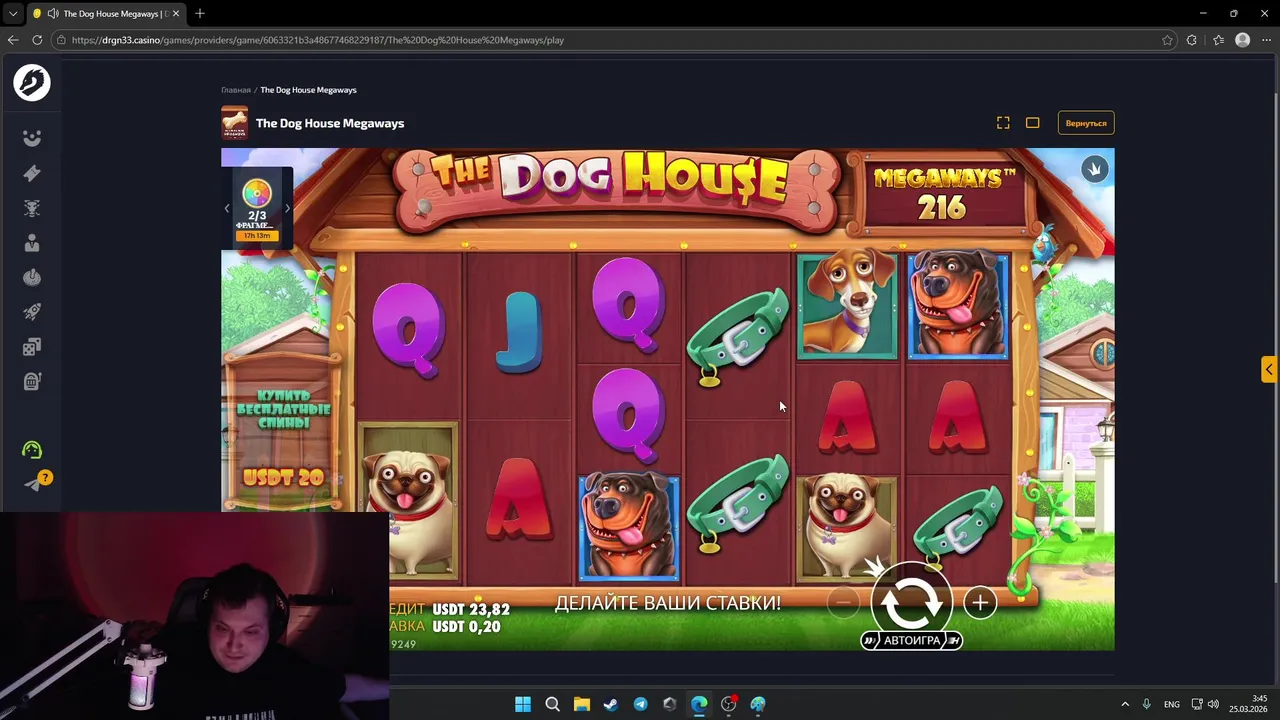
Task: Go to the next promo widget arrow
Action: click(x=287, y=208)
